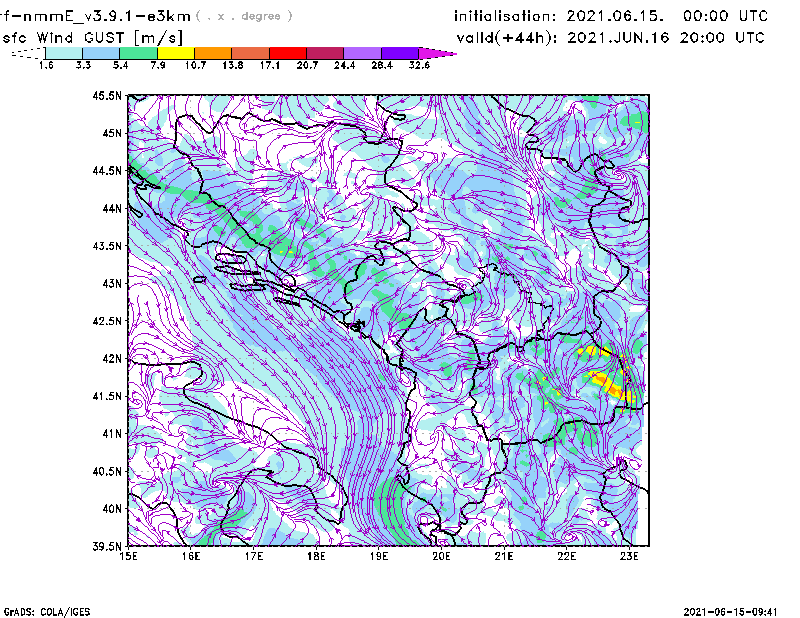Click the light blue 3.3–5.4 legend swatch
Image resolution: width=800 pixels, height=618 pixels.
coord(101,53)
